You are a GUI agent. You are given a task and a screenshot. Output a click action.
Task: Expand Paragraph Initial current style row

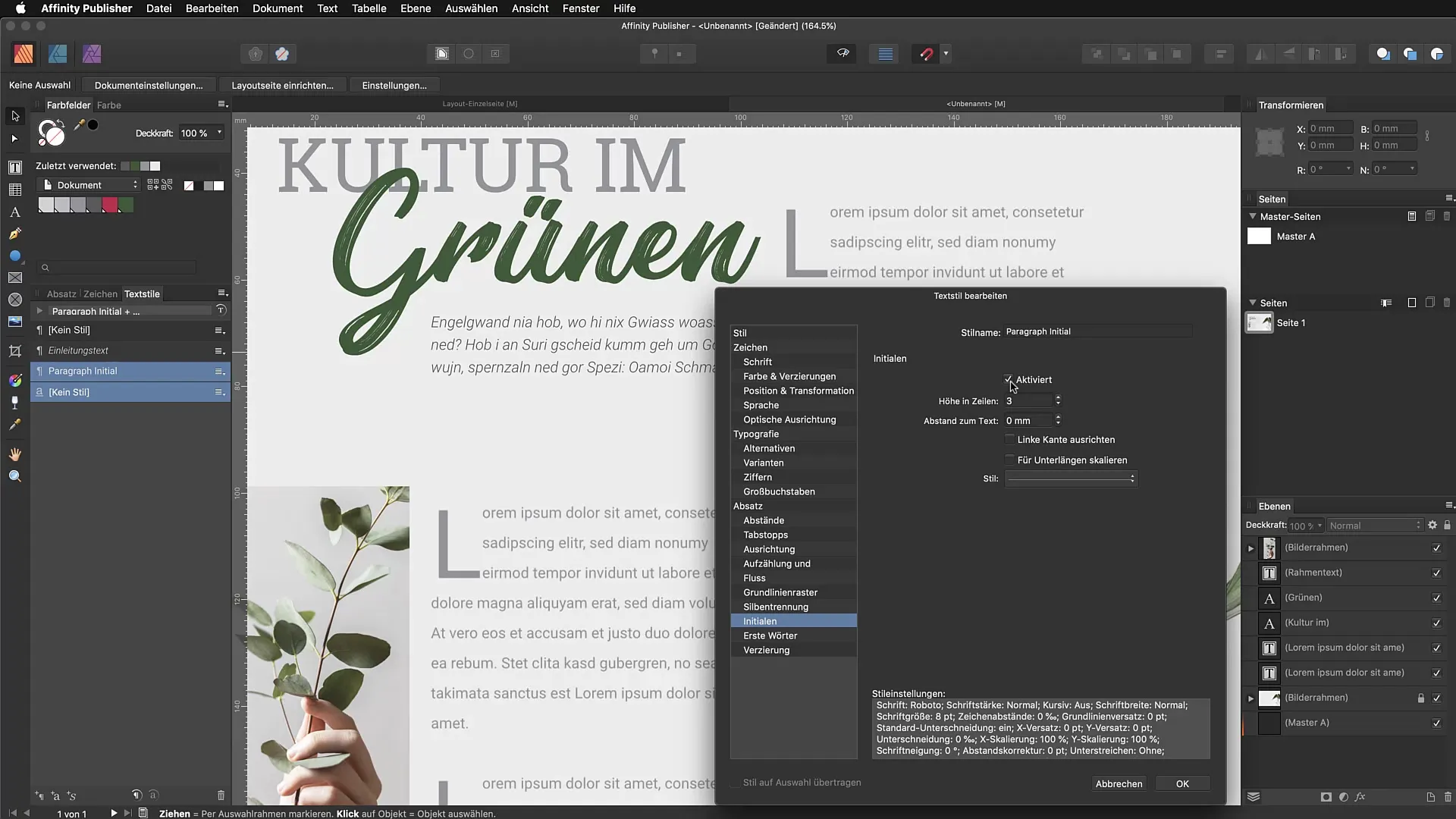[x=39, y=311]
